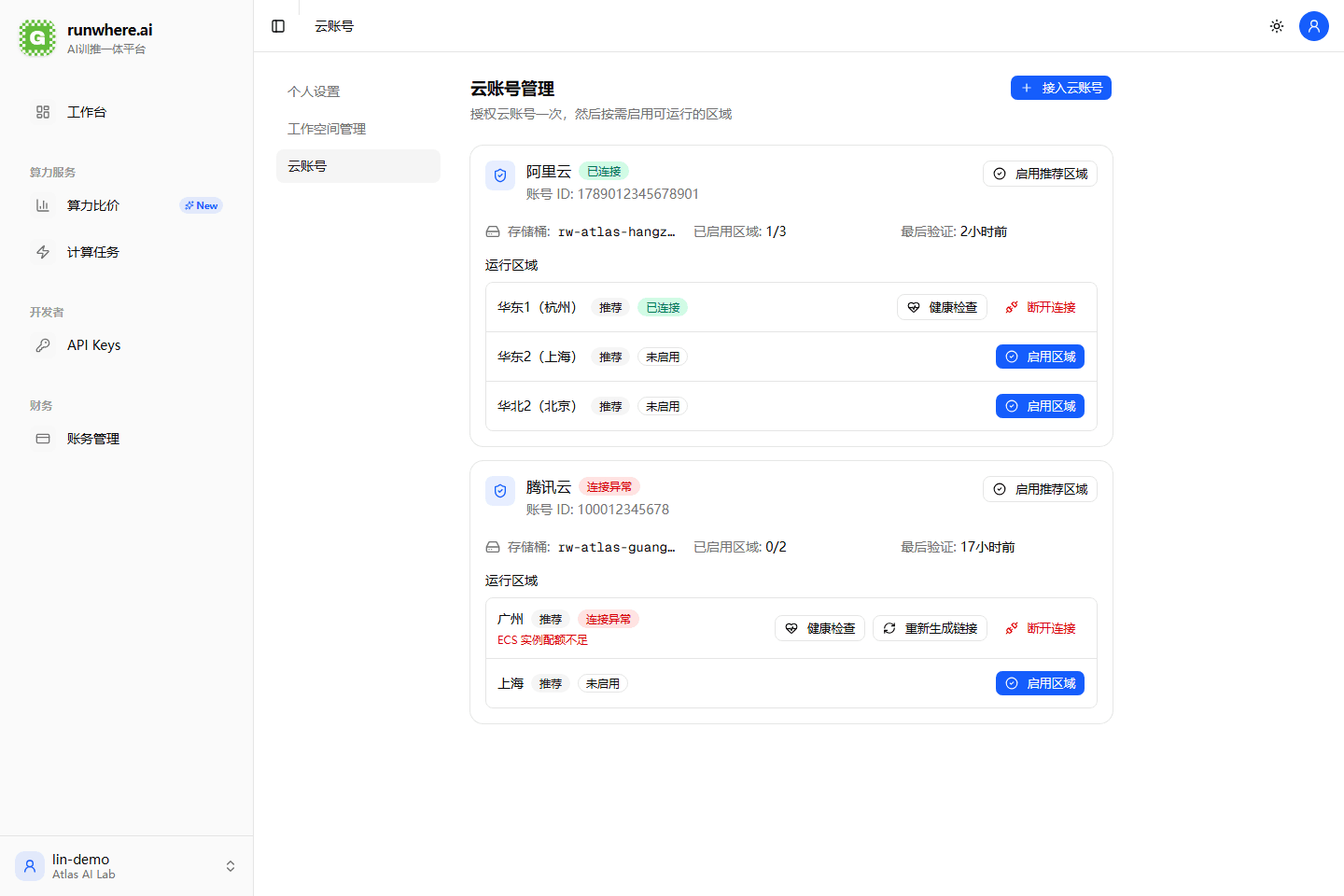1344x896 pixels.
Task: Click the 云账号 breadcrumb in header
Action: (334, 26)
